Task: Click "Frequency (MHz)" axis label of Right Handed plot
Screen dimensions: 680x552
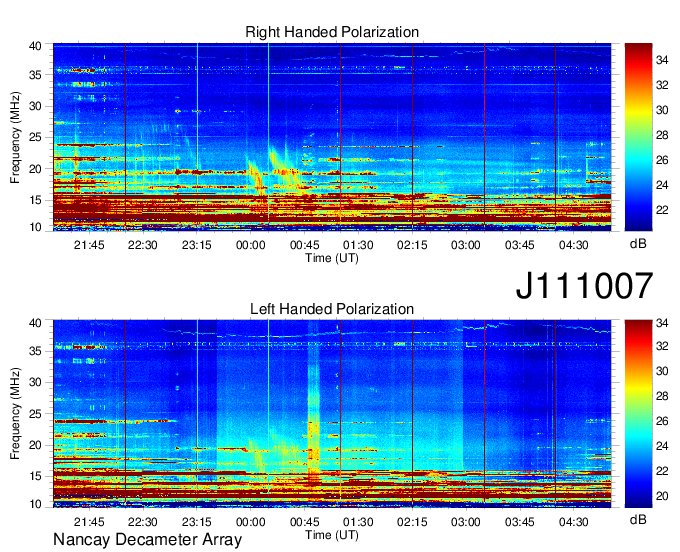Action: click(15, 137)
